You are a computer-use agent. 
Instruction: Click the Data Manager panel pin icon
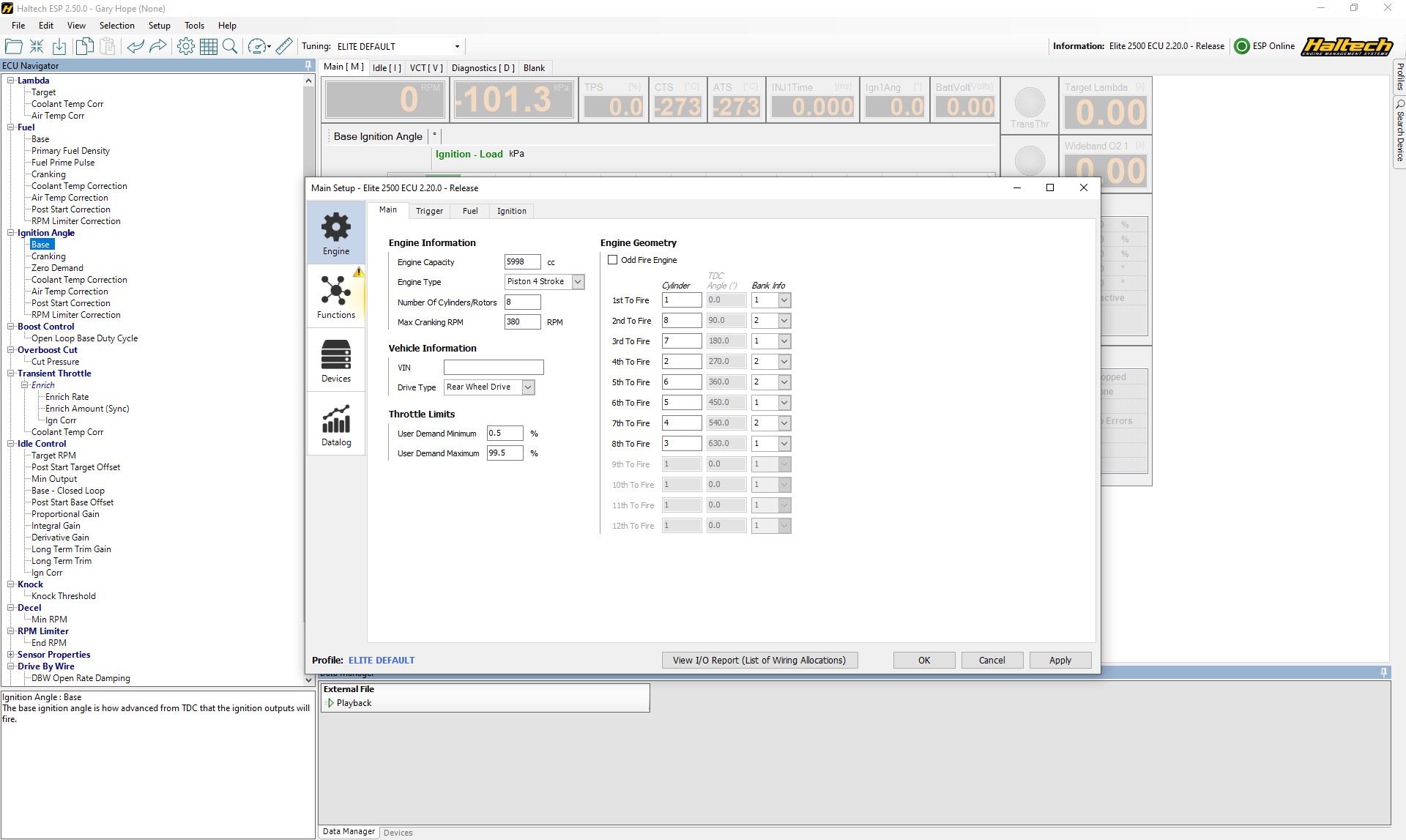[x=1383, y=672]
